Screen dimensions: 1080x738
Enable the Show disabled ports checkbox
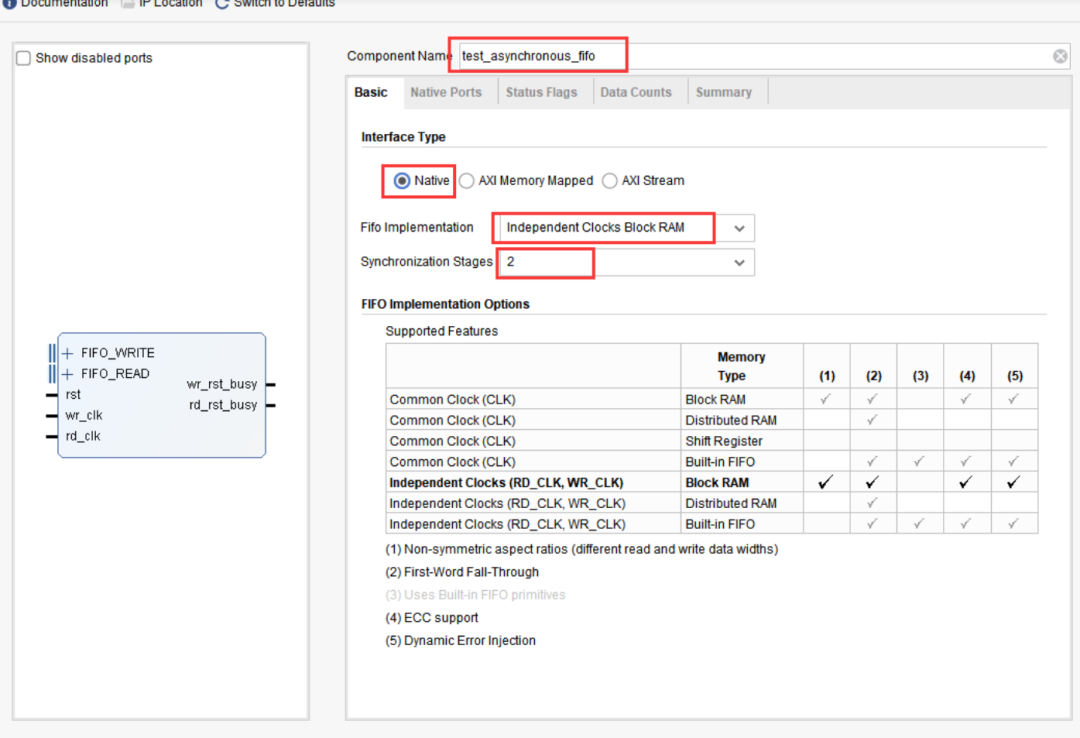pos(24,58)
